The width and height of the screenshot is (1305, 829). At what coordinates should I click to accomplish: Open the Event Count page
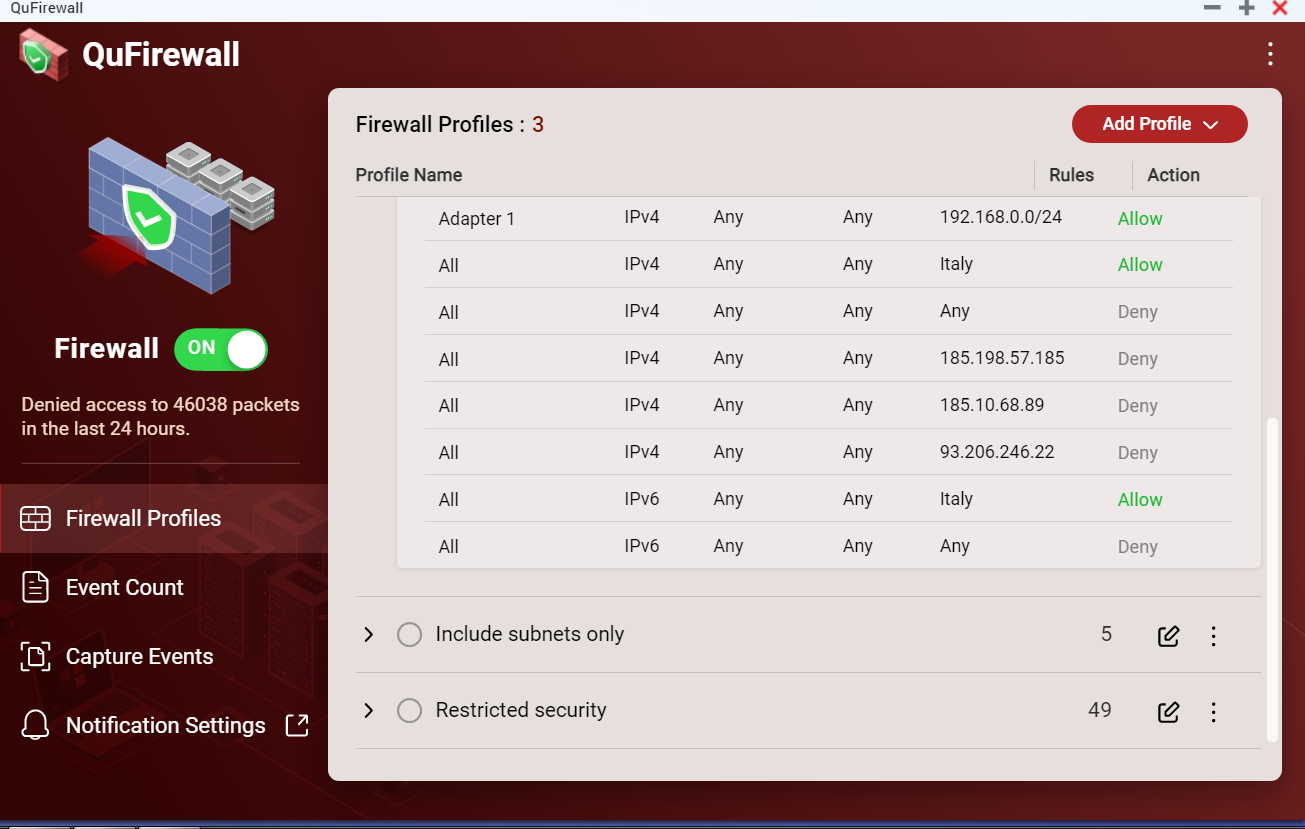(124, 588)
